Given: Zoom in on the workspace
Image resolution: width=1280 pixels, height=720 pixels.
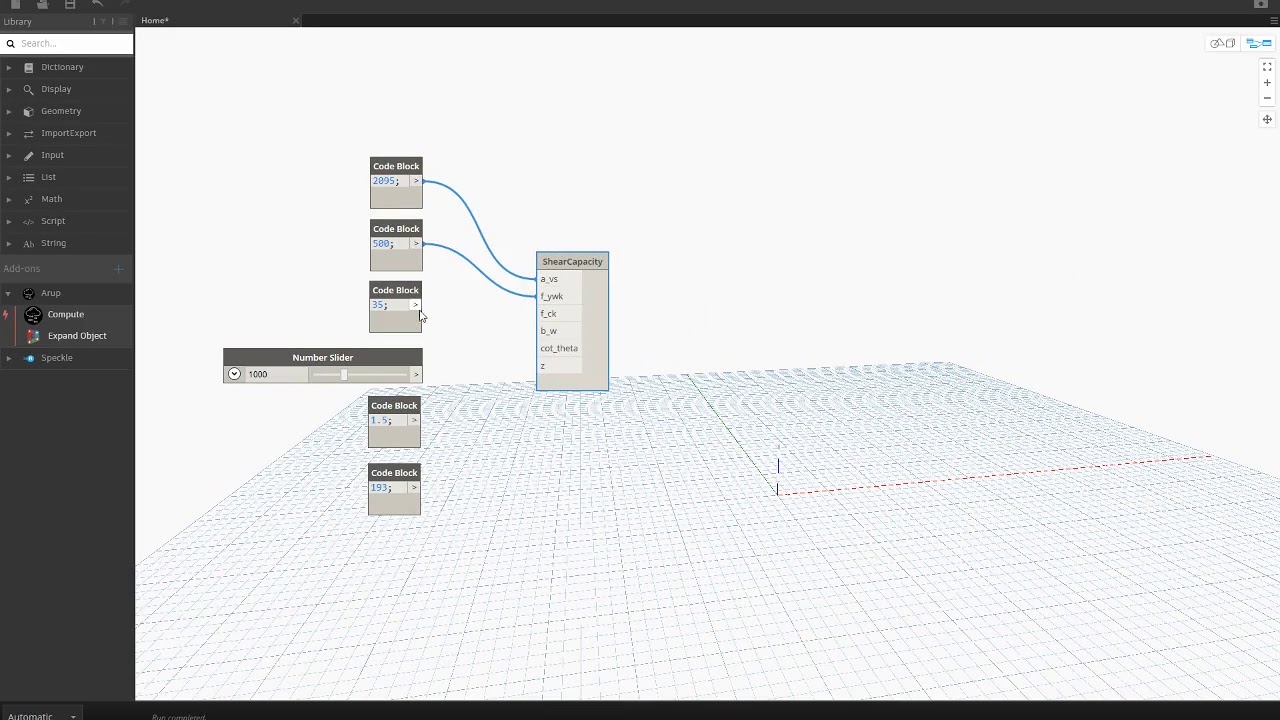Looking at the screenshot, I should point(1267,83).
